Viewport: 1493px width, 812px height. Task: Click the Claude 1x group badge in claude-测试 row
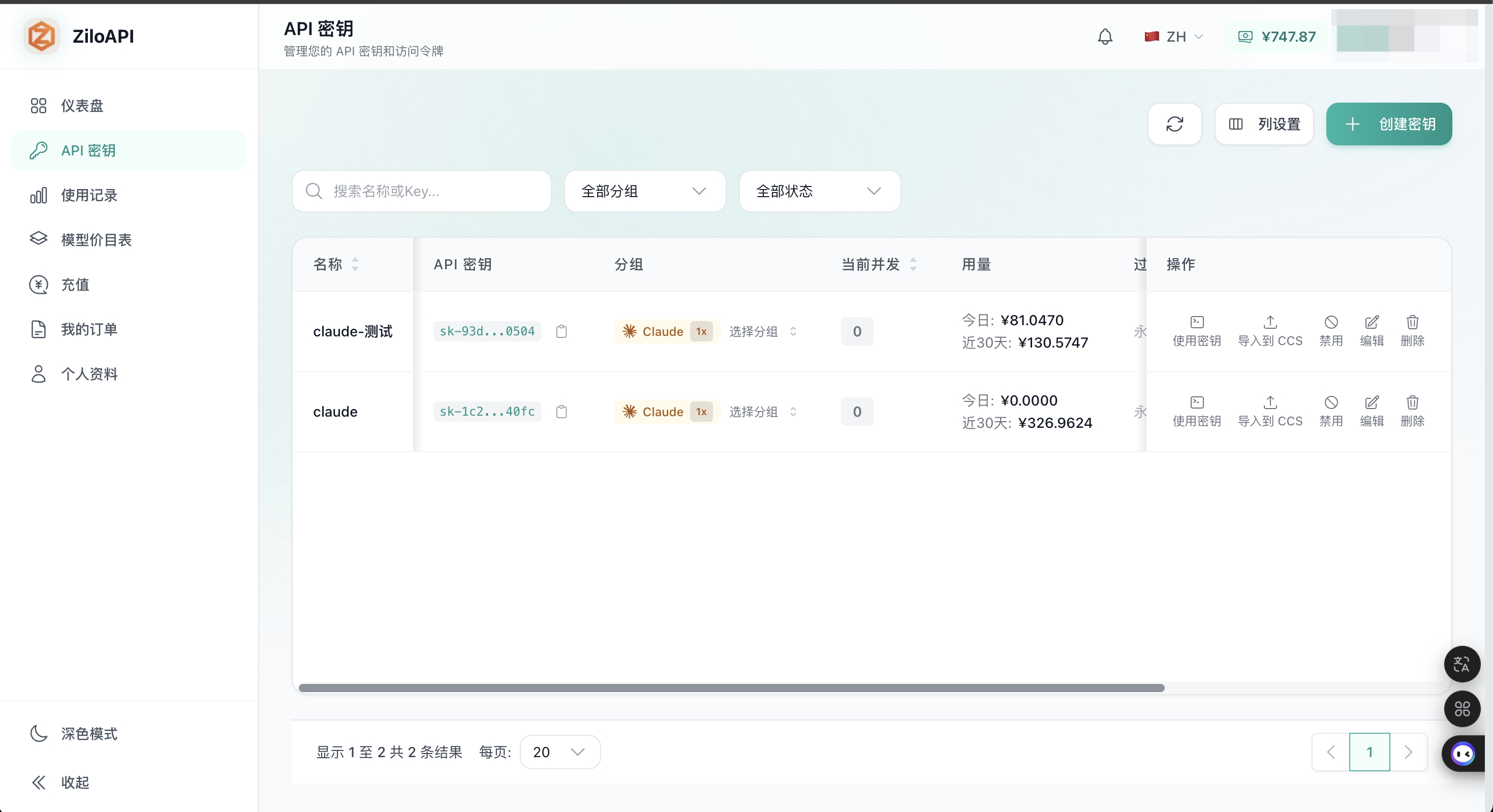click(x=667, y=331)
